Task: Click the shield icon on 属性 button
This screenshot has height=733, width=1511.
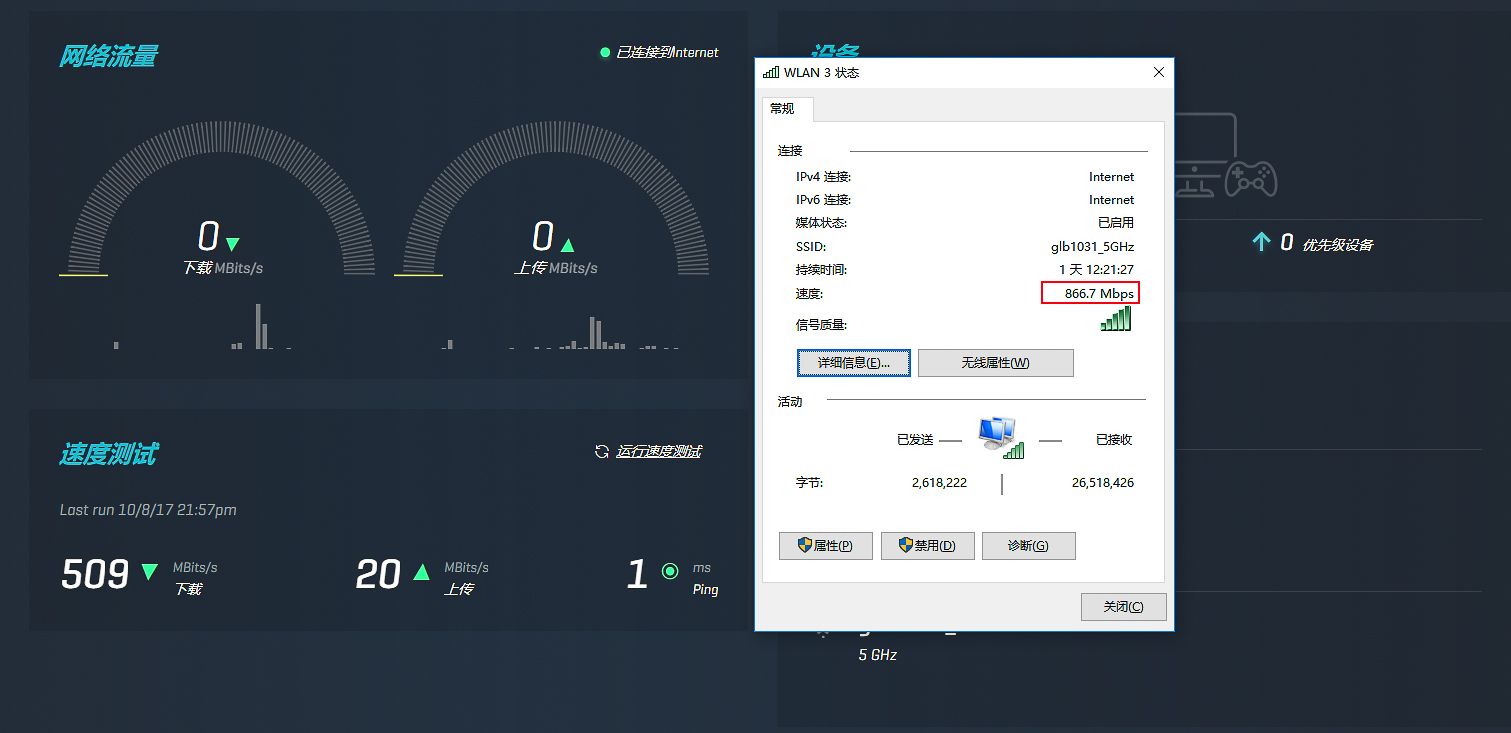Action: coord(804,545)
